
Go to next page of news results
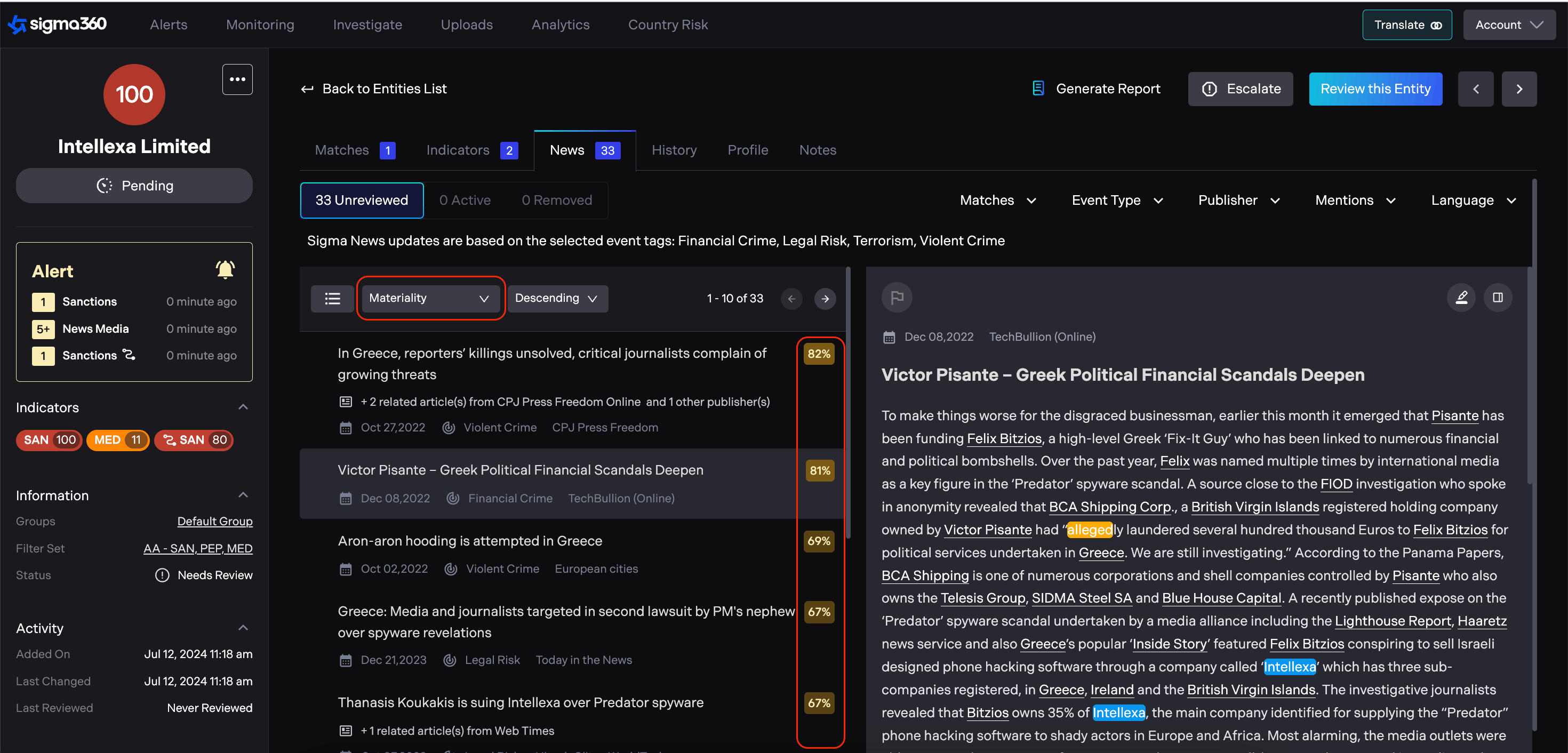pos(825,299)
